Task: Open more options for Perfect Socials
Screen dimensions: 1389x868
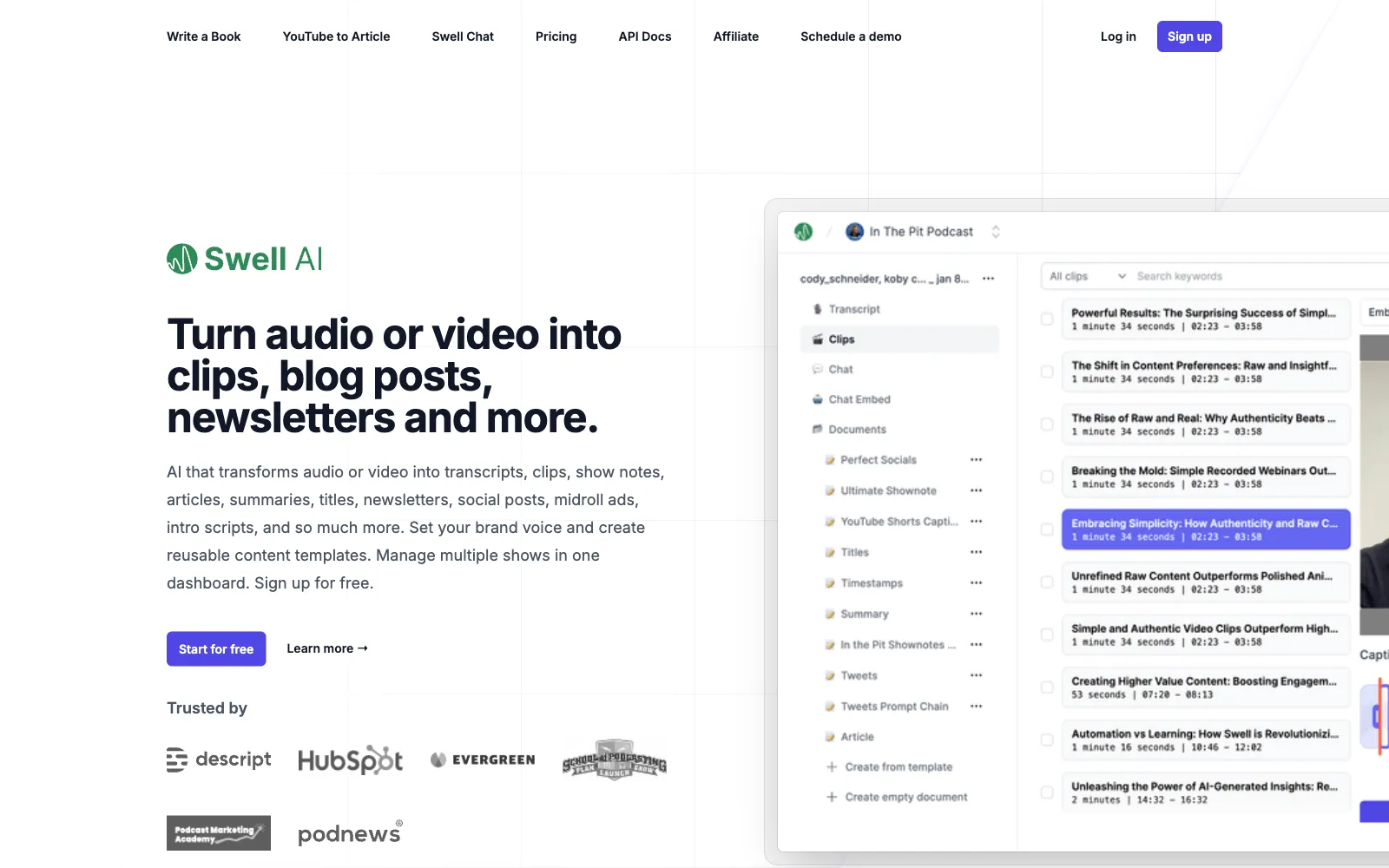Action: click(x=976, y=460)
